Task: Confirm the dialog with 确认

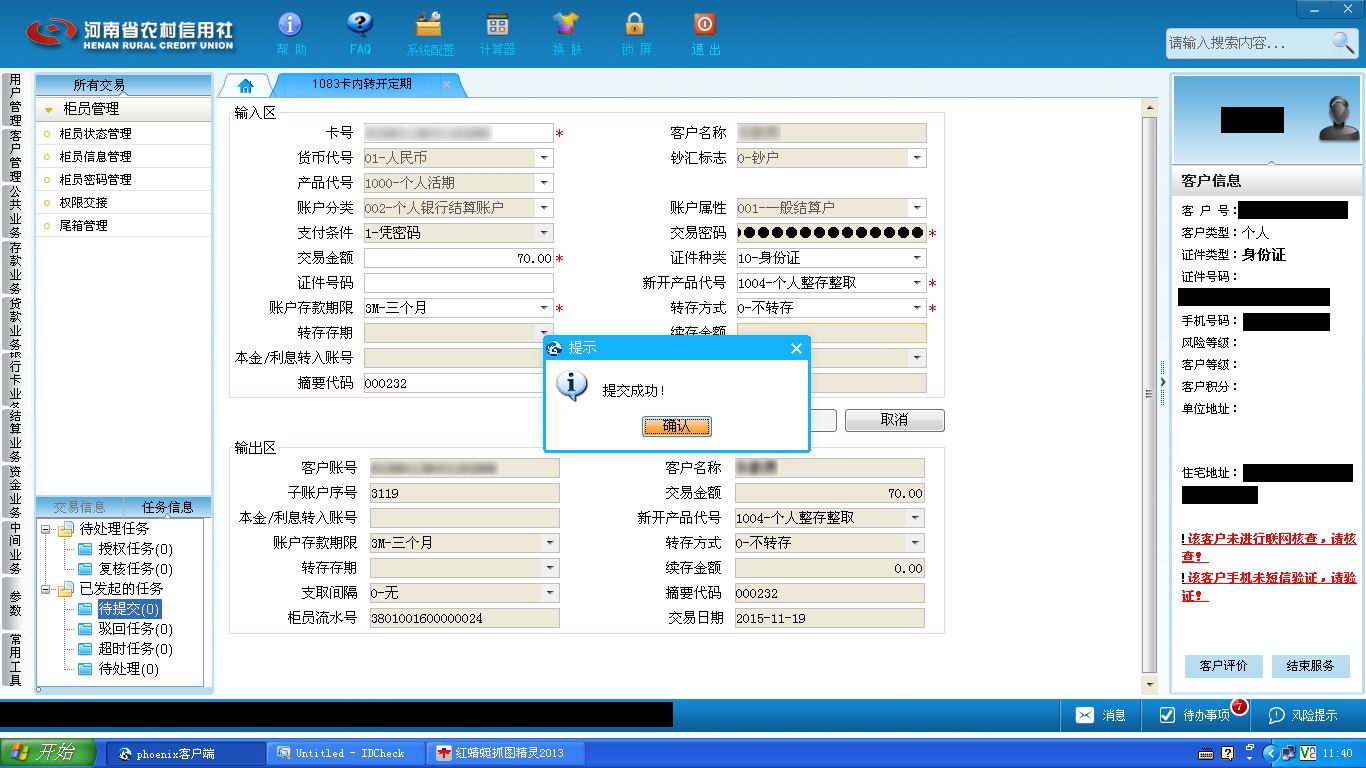Action: tap(677, 426)
